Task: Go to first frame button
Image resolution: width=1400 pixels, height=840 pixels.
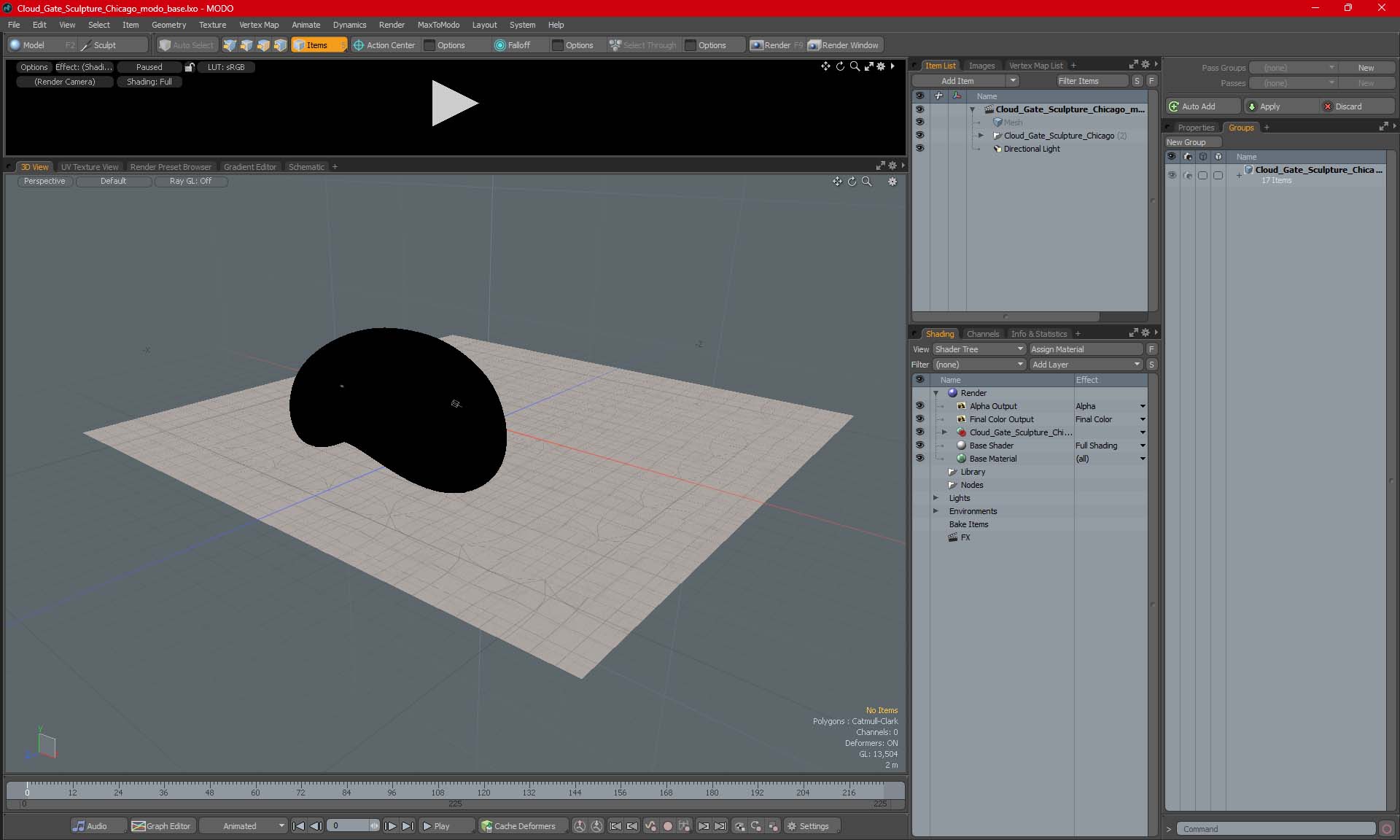Action: tap(299, 826)
